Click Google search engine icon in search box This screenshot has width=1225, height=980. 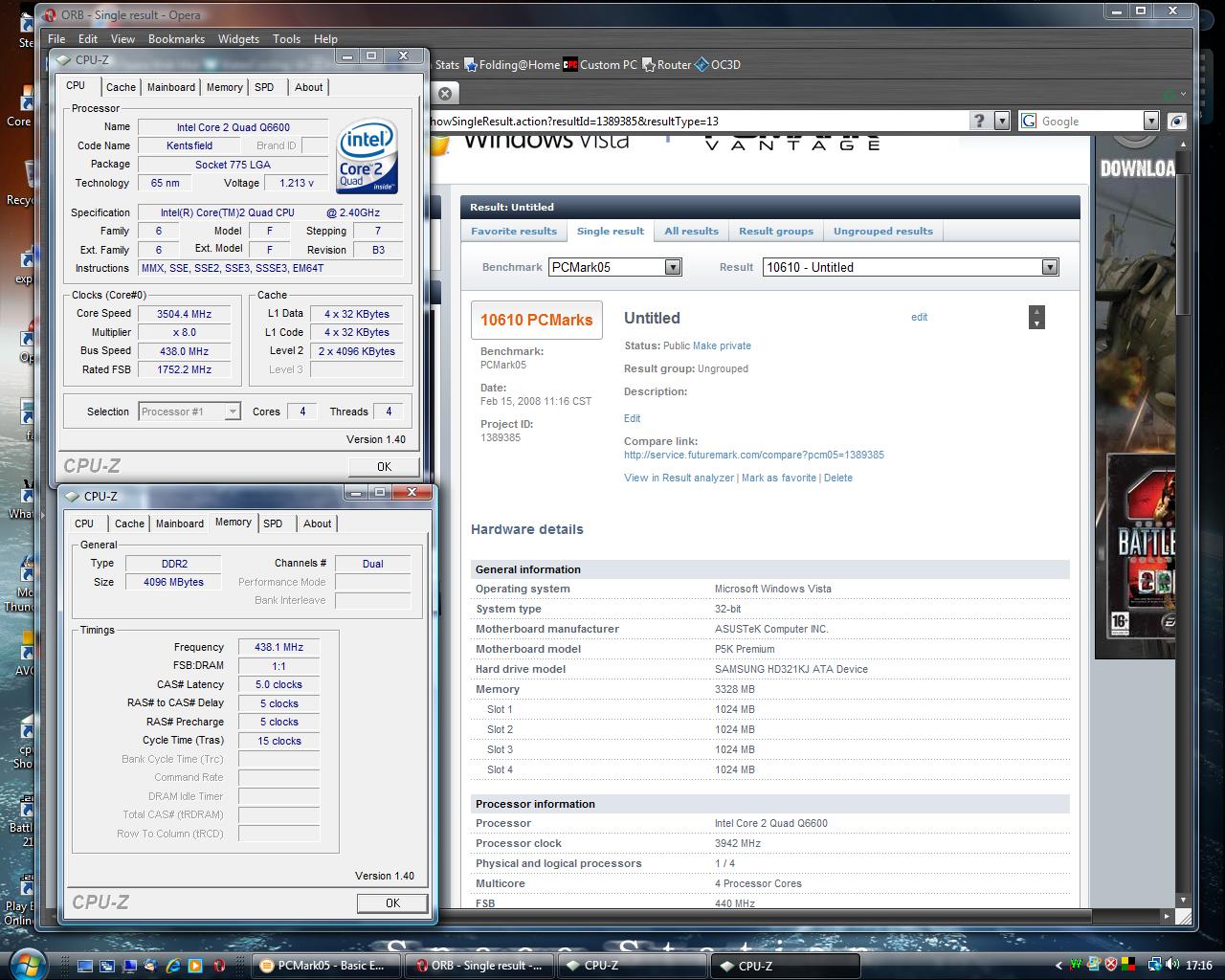1030,121
